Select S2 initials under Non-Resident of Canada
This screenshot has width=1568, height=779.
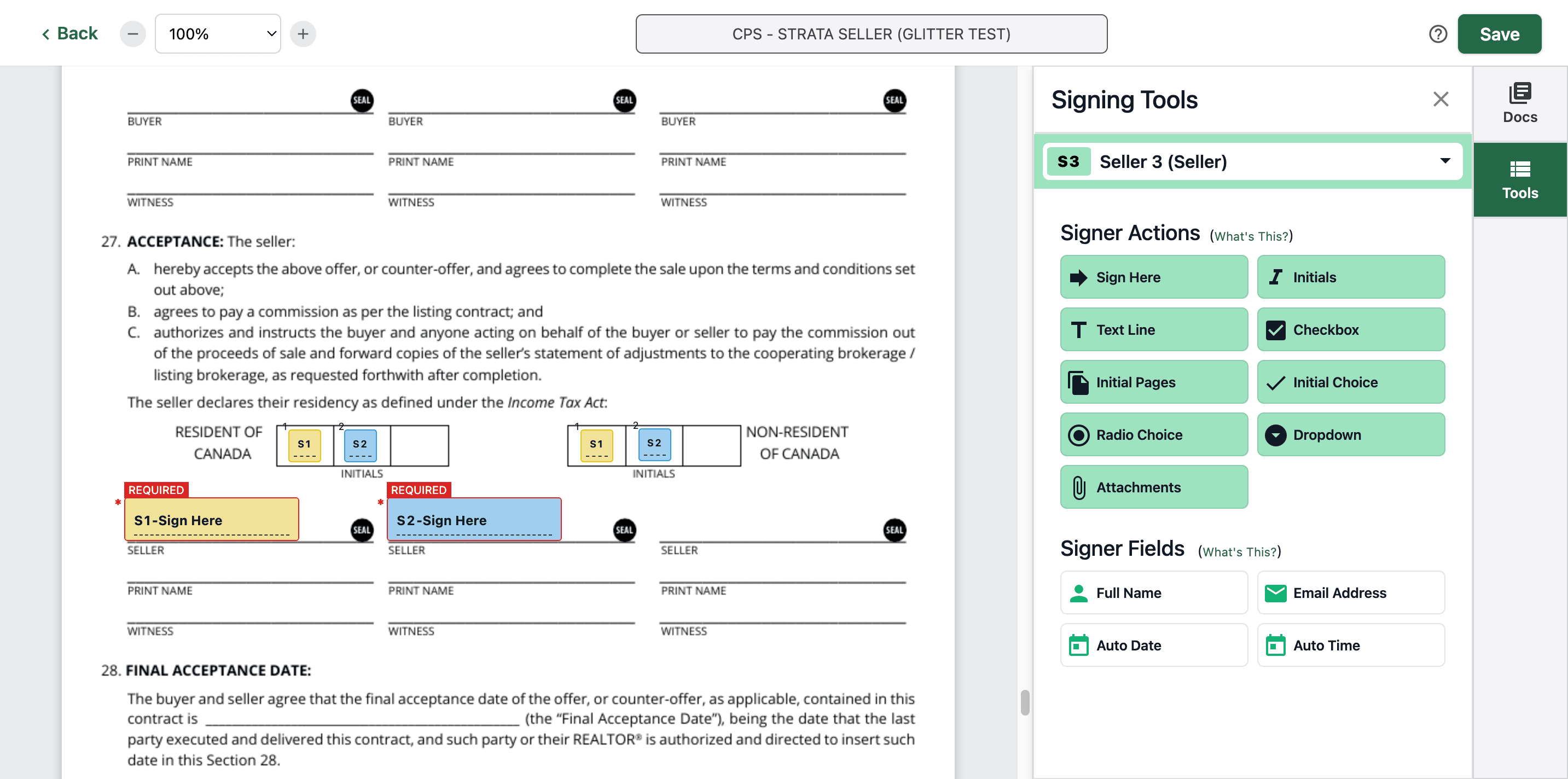654,445
